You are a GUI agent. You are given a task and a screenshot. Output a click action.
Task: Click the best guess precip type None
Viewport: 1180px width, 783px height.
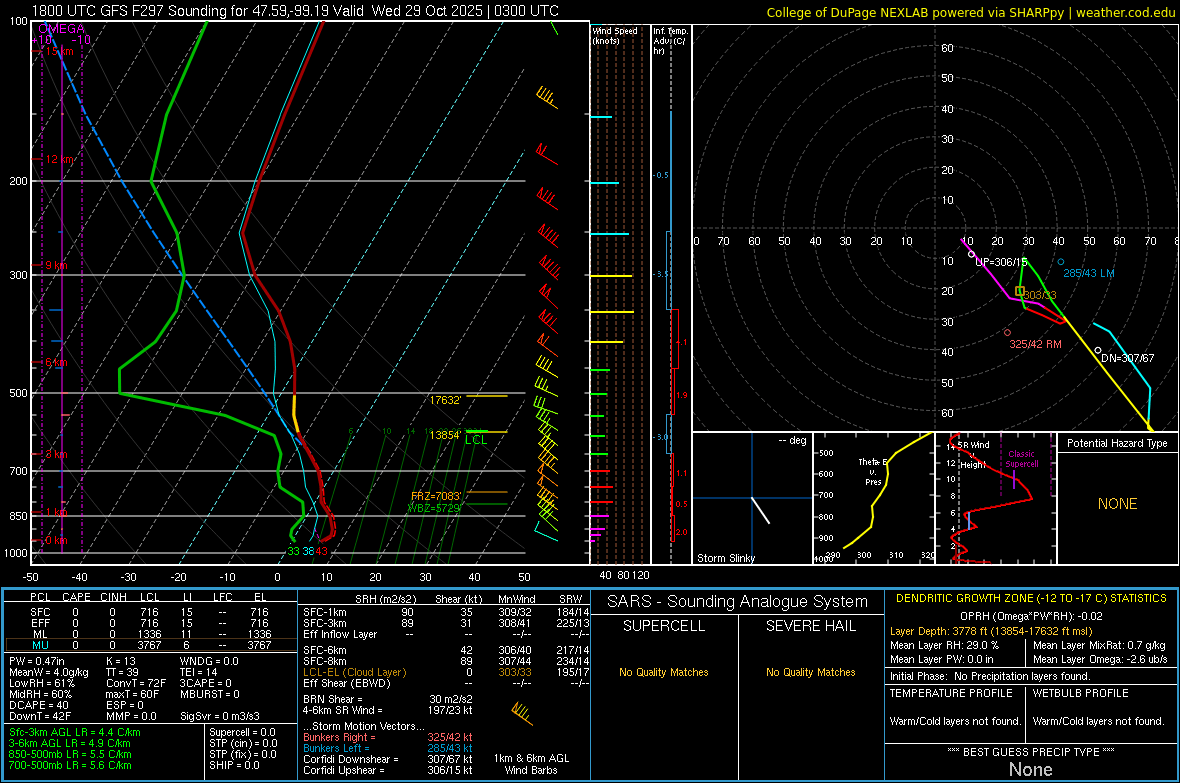point(1030,769)
